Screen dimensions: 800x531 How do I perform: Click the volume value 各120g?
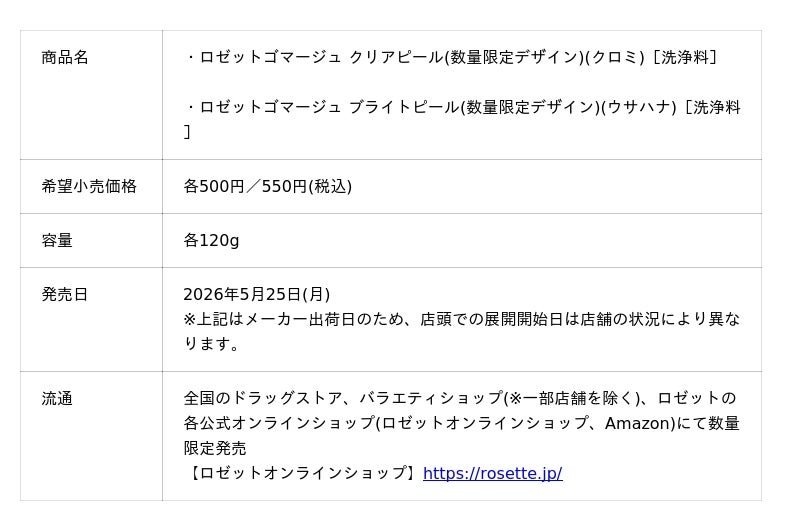211,240
